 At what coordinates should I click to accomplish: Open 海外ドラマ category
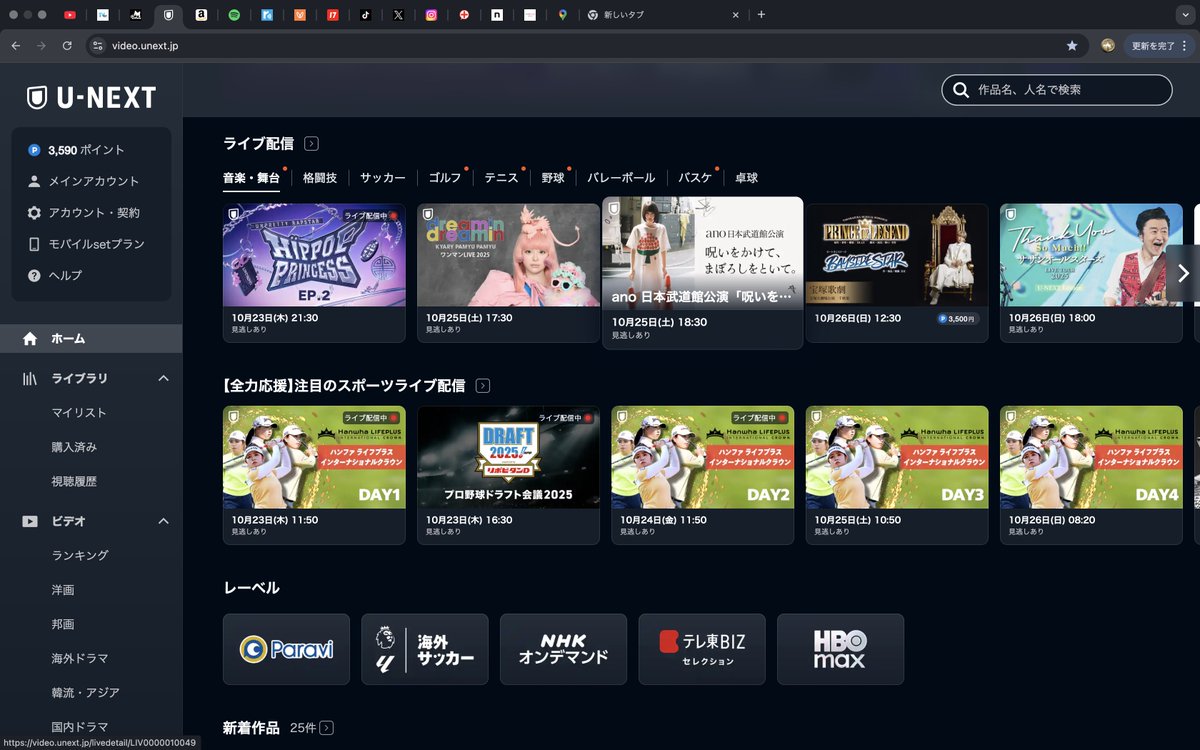(80, 659)
